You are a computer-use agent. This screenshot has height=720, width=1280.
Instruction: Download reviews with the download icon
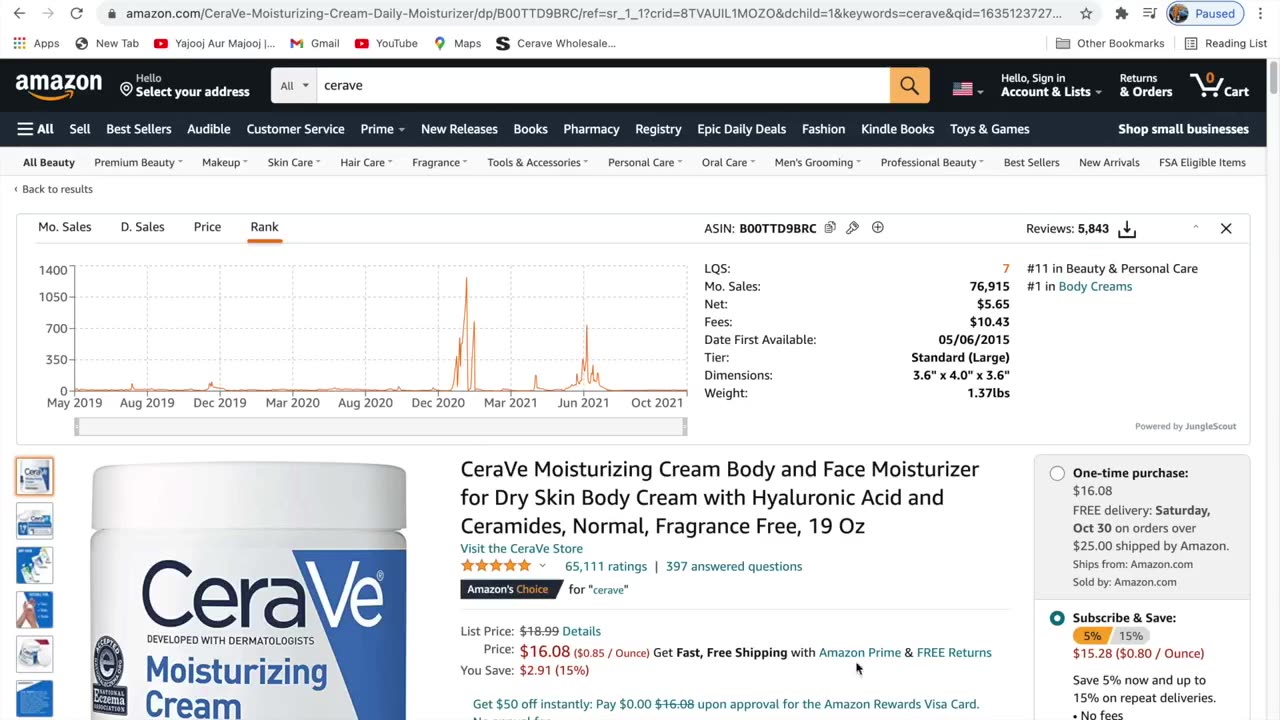pos(1127,229)
